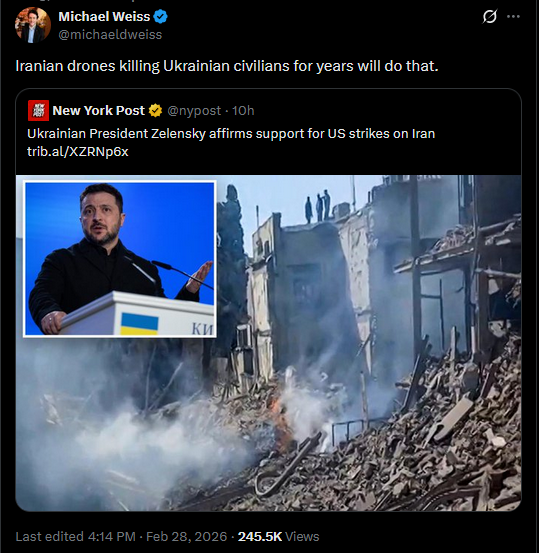
Task: Open the three-dot more options menu
Action: click(x=513, y=16)
